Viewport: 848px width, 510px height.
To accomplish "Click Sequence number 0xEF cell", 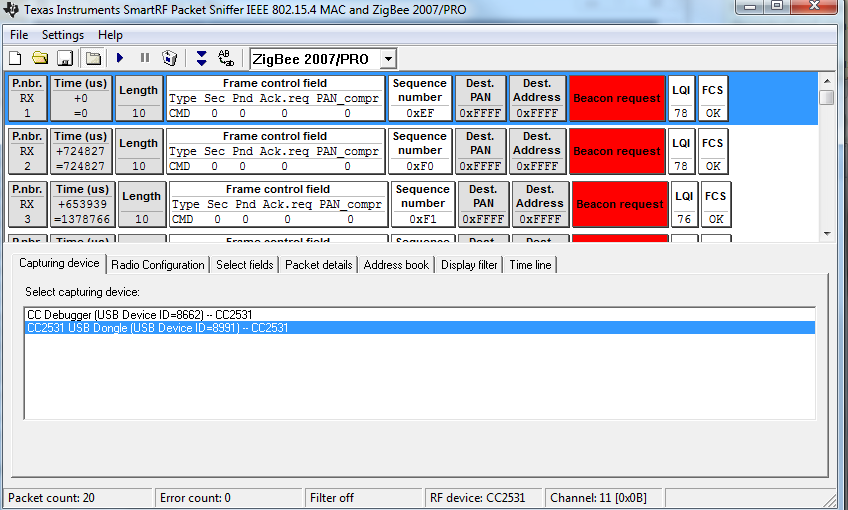I will click(420, 98).
